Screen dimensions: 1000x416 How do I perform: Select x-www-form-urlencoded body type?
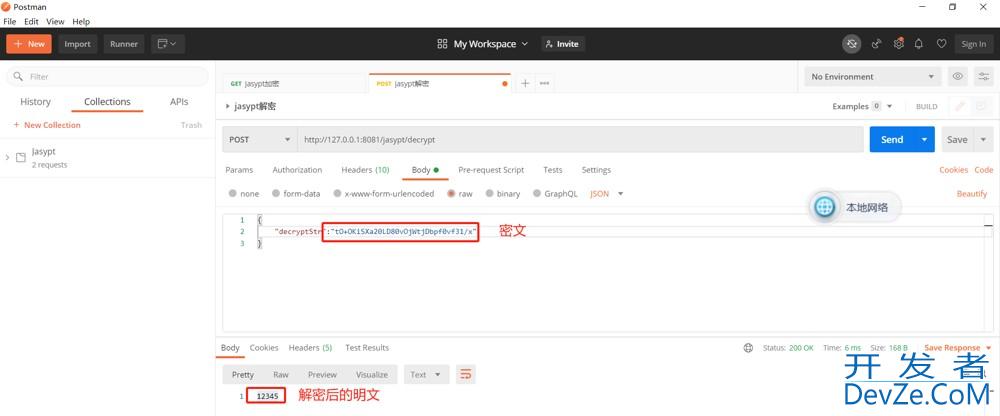(x=384, y=193)
